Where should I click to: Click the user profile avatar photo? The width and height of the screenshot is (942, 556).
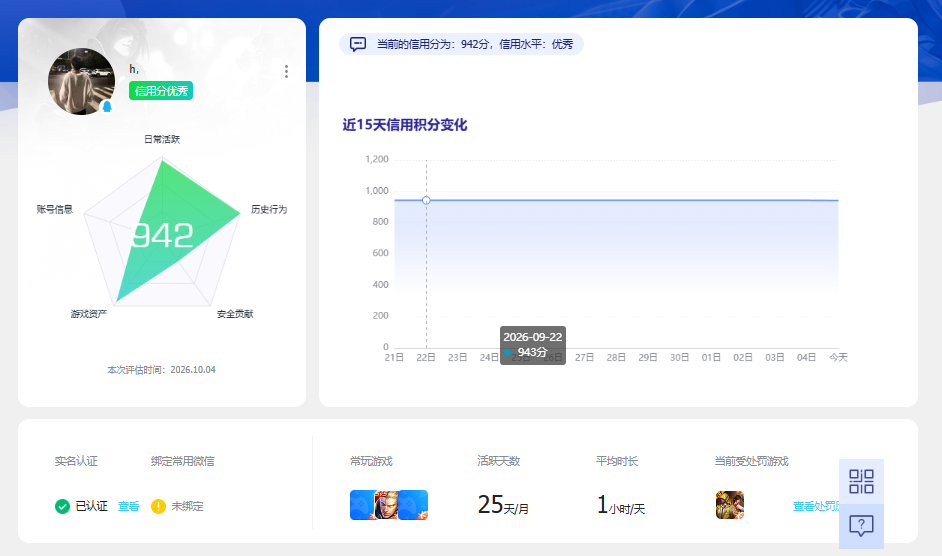[x=82, y=81]
